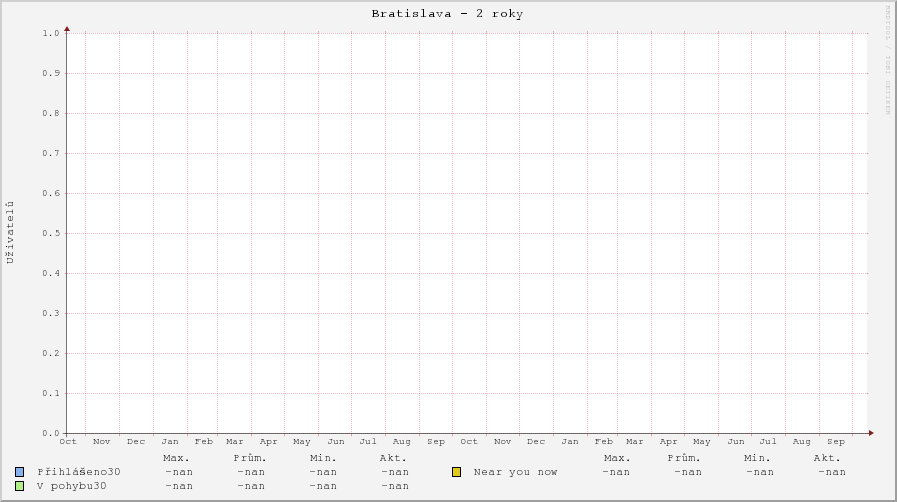Click the Přihlášeno30 legend label
Screen dimensions: 897x502
click(79, 472)
